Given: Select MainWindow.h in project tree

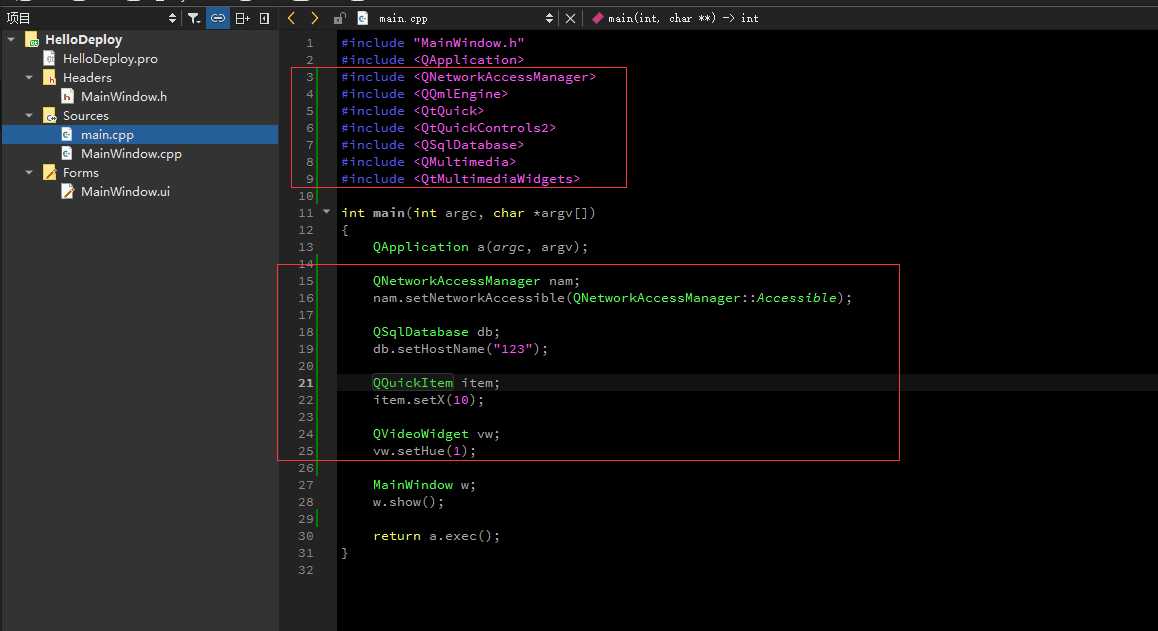Looking at the screenshot, I should (x=124, y=97).
